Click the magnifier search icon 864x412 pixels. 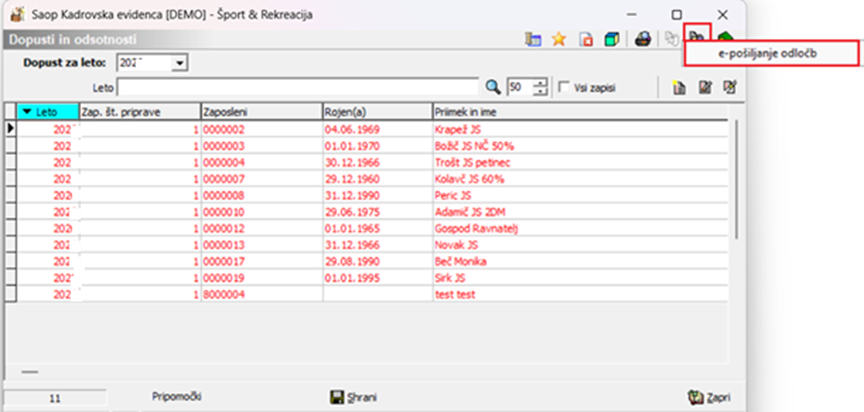tap(493, 87)
